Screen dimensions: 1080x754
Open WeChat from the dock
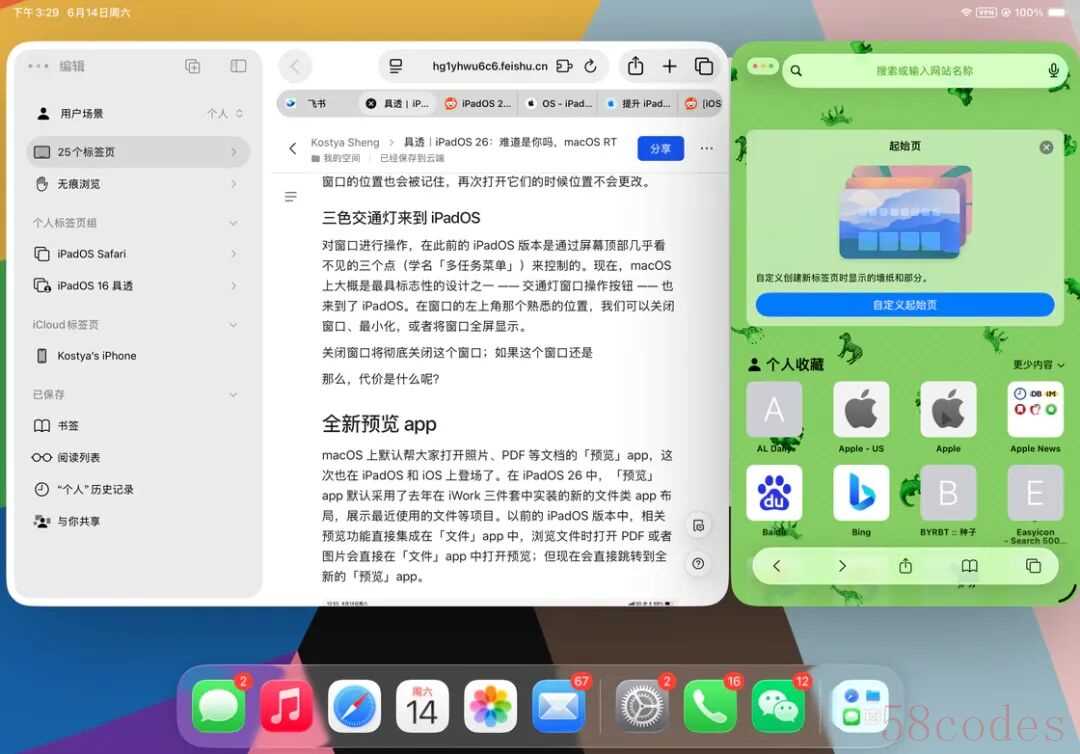(778, 706)
